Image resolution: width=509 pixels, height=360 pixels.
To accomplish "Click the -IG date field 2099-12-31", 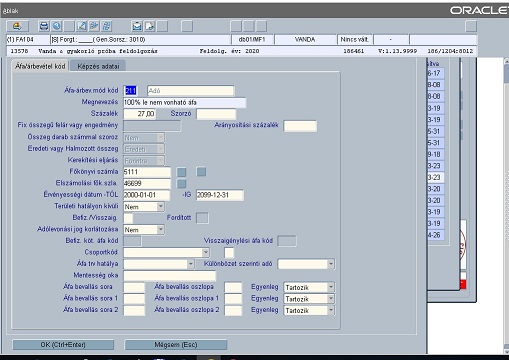I will [x=220, y=195].
